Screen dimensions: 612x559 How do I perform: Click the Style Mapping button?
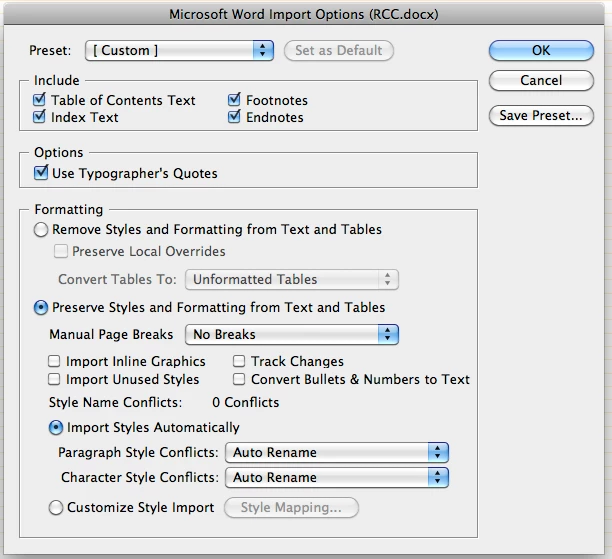point(291,507)
